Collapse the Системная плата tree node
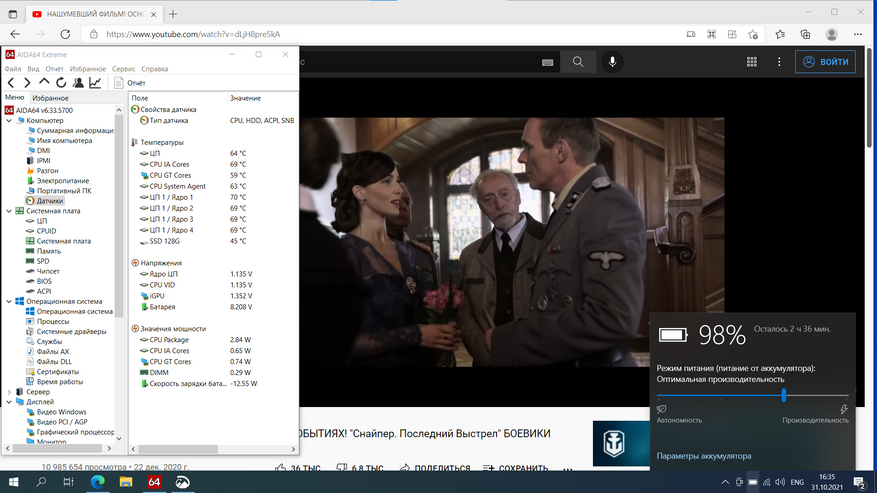This screenshot has height=493, width=877. click(x=9, y=211)
